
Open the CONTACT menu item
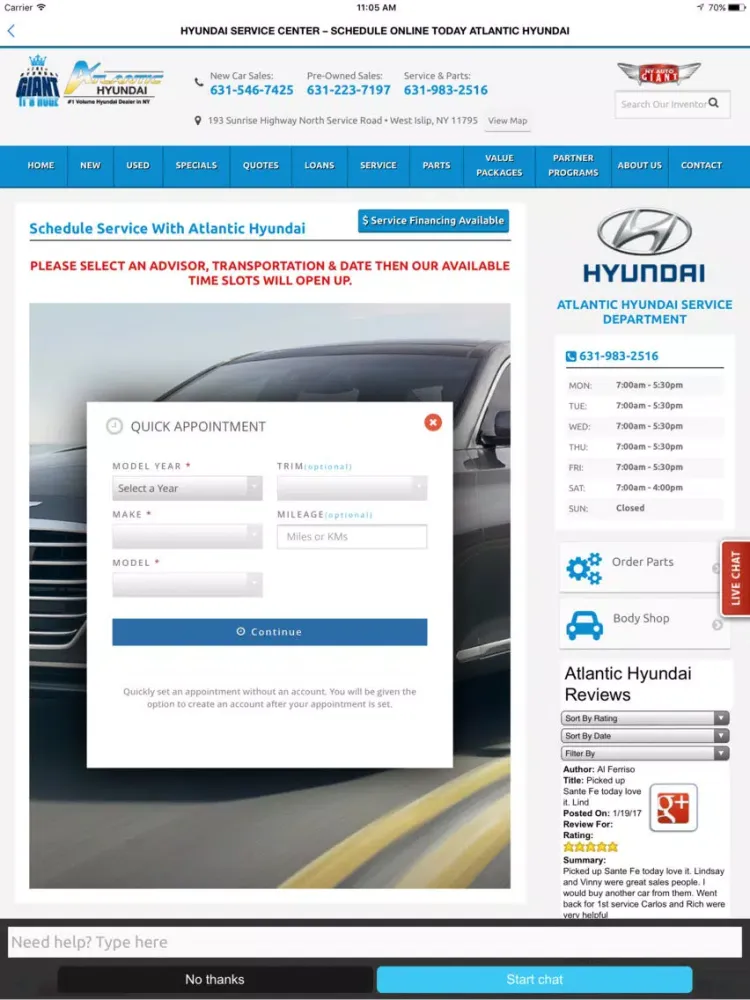[x=702, y=165]
